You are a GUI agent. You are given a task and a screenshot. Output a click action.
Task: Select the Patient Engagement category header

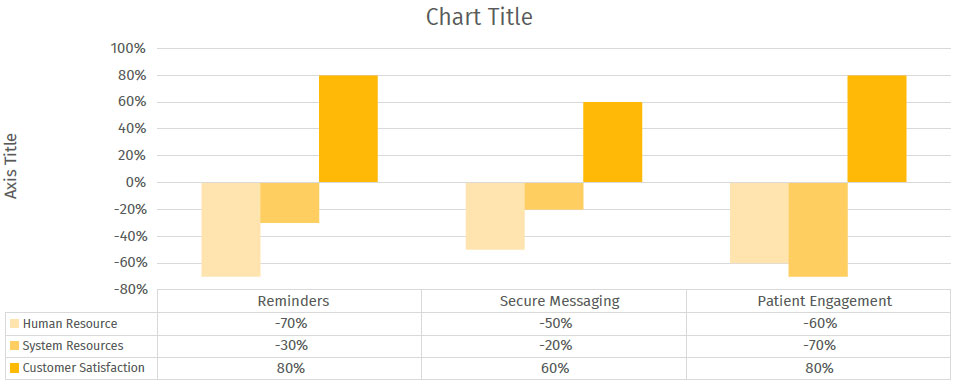click(x=825, y=301)
